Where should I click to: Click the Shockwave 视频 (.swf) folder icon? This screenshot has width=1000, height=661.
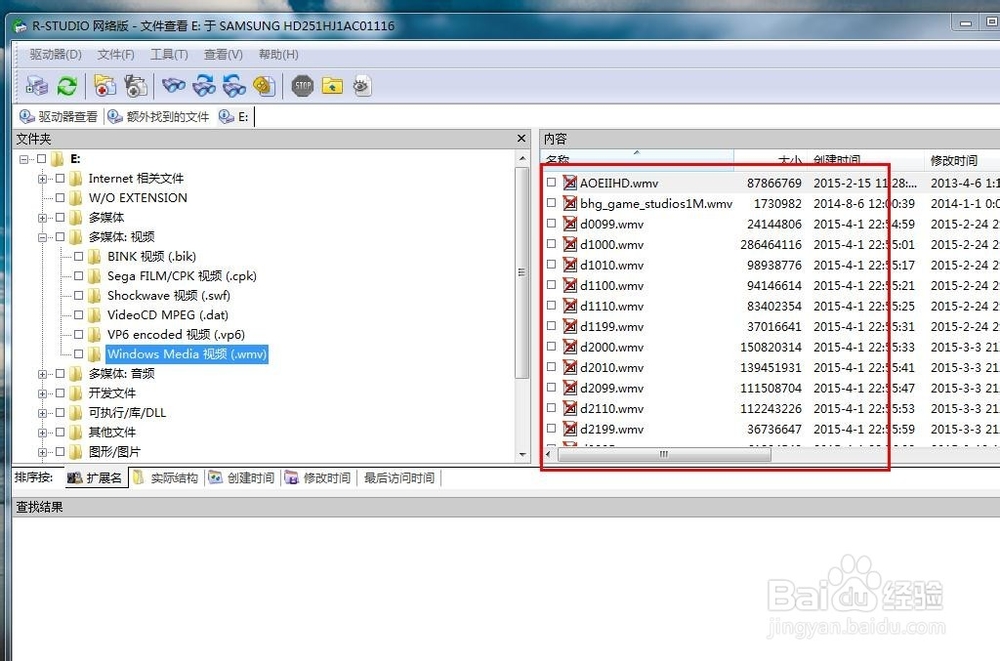[94, 295]
